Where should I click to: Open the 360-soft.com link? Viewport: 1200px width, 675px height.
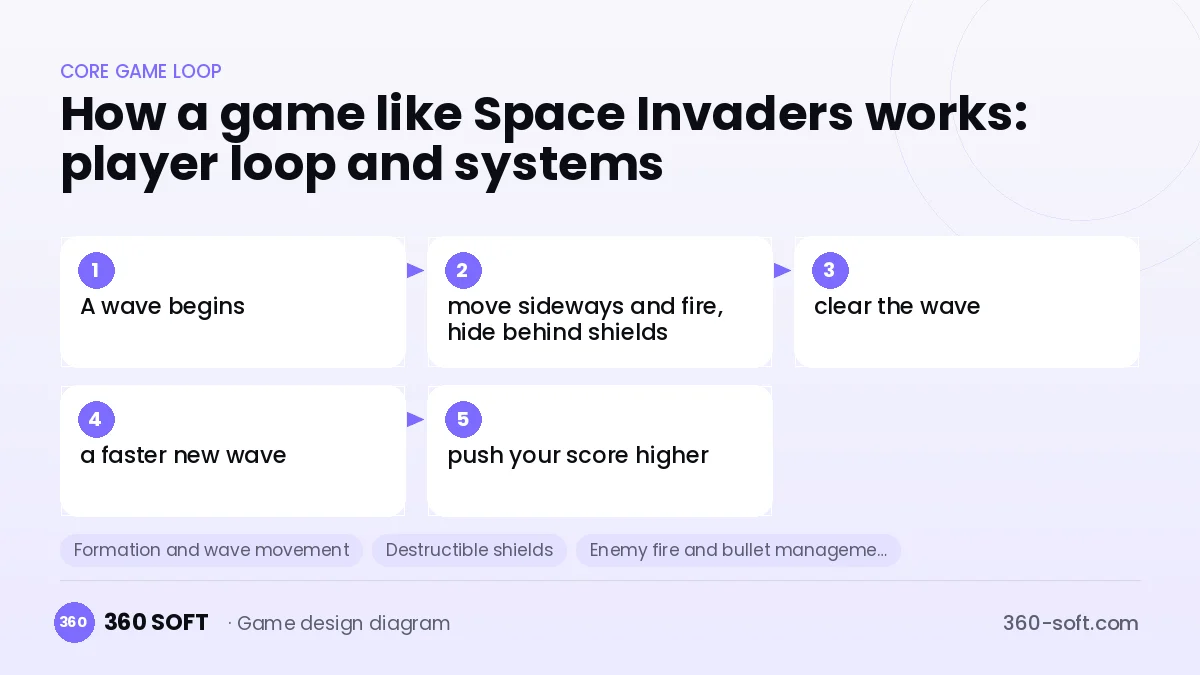(x=1070, y=623)
